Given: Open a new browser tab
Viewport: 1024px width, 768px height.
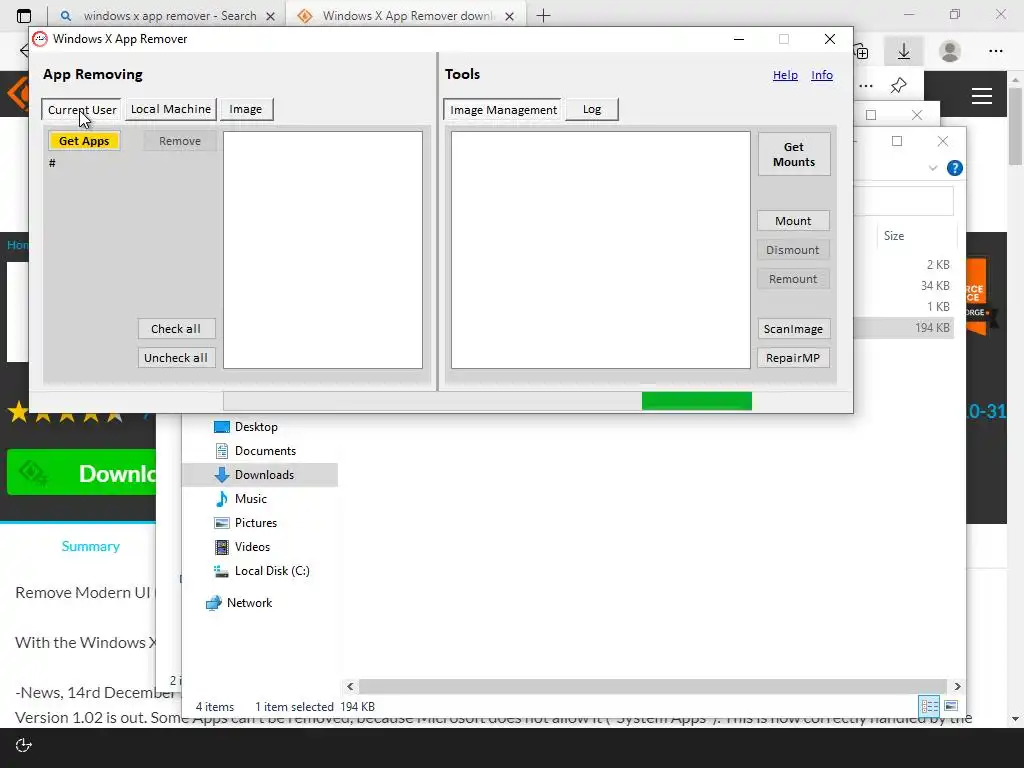Looking at the screenshot, I should point(543,16).
